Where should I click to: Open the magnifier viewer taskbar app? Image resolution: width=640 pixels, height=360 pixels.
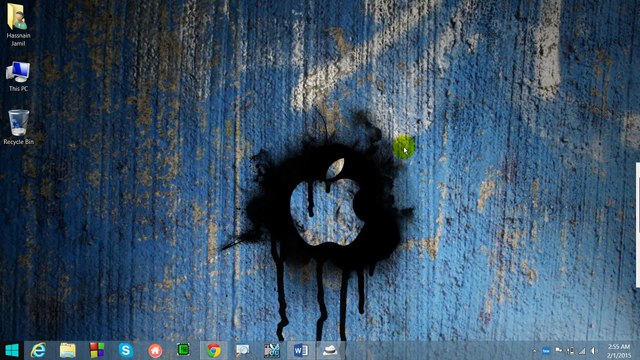click(242, 350)
